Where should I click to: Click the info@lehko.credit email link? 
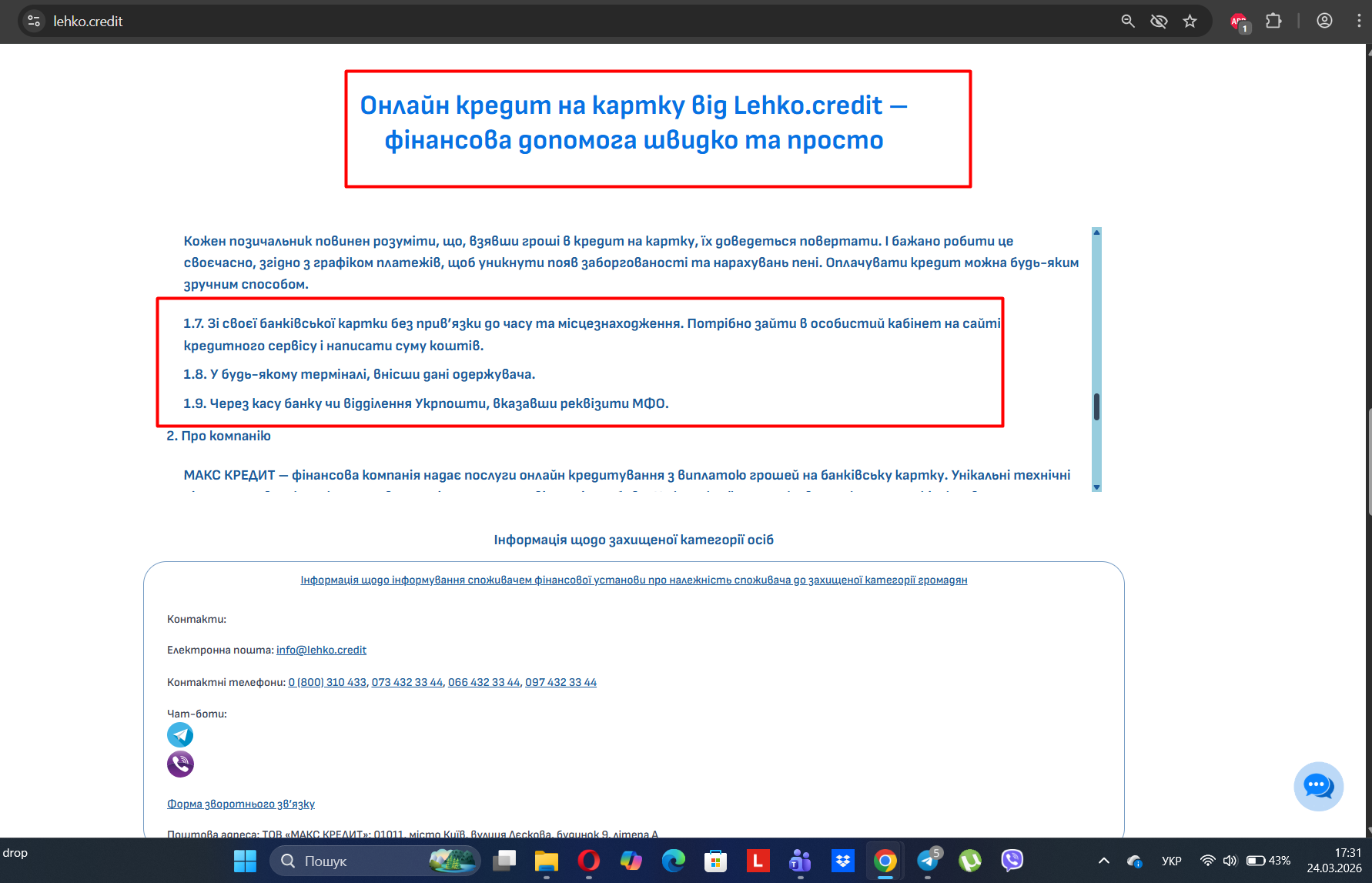[x=321, y=650]
